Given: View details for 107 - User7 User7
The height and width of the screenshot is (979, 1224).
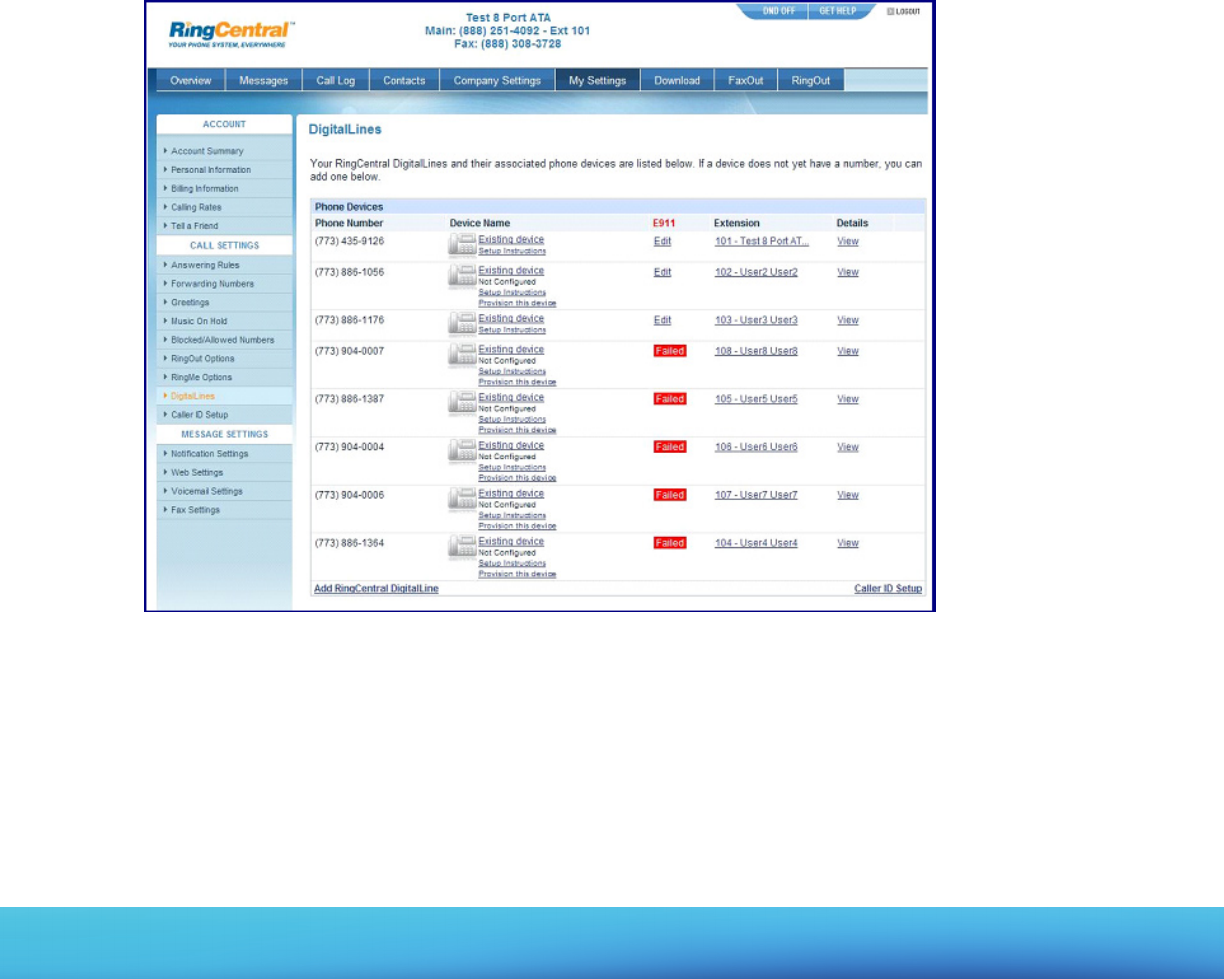Looking at the screenshot, I should coord(848,495).
